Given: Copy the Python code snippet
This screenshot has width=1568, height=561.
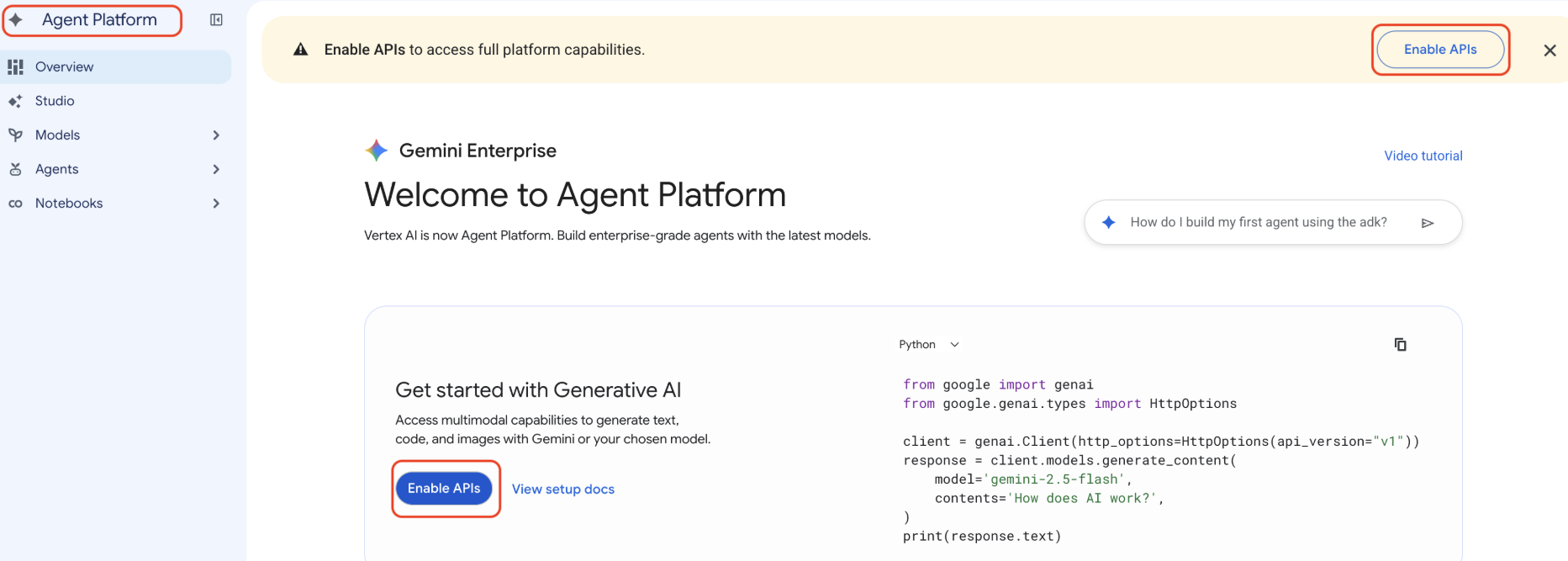Looking at the screenshot, I should (x=1400, y=345).
